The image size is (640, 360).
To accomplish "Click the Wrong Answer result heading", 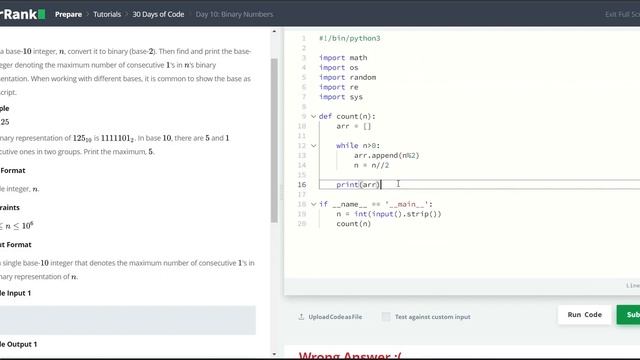I will (x=350, y=356).
